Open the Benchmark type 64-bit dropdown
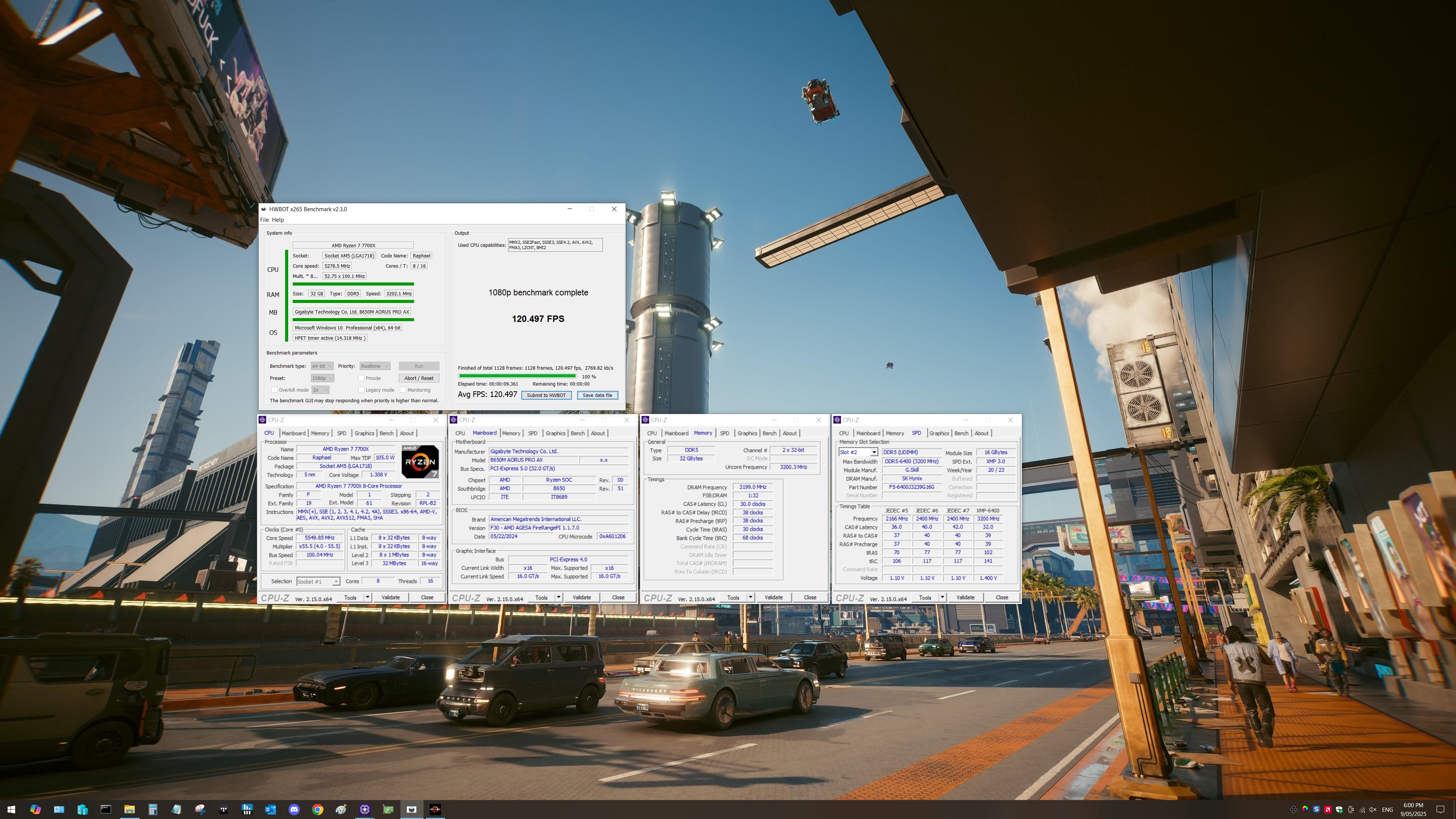The height and width of the screenshot is (819, 1456). pyautogui.click(x=322, y=366)
